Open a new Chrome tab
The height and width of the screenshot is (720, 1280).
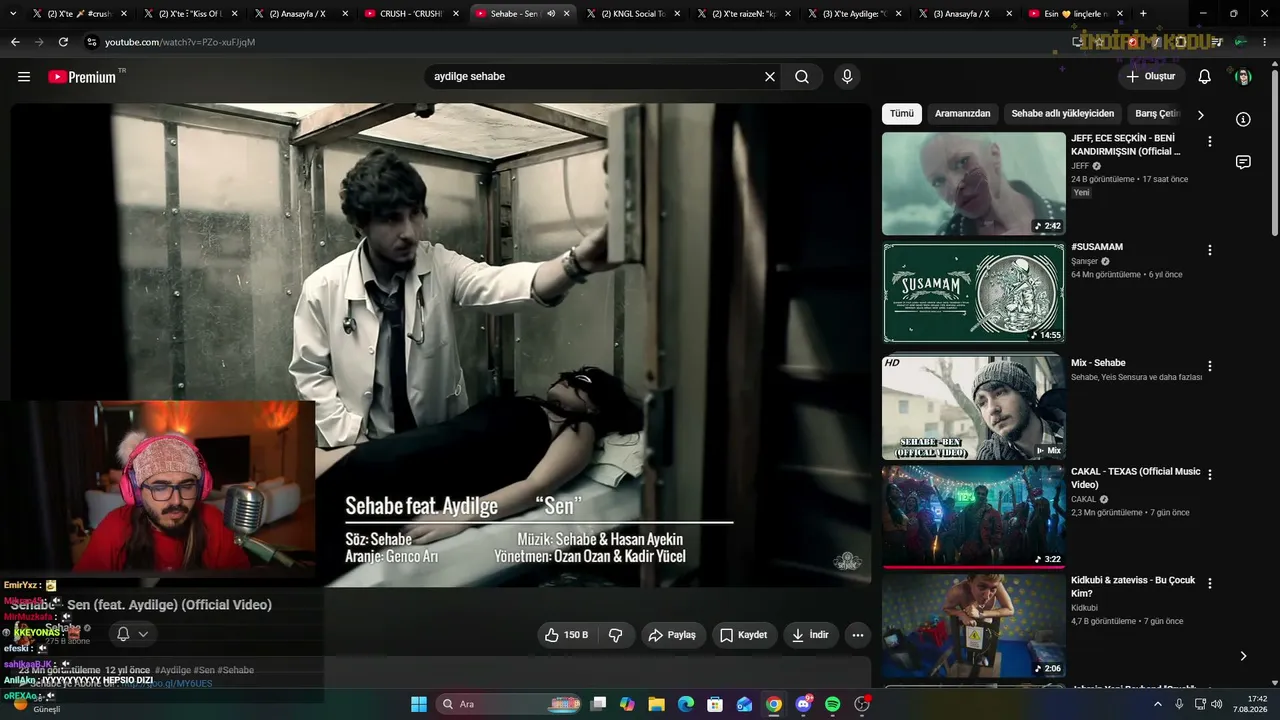click(1143, 14)
